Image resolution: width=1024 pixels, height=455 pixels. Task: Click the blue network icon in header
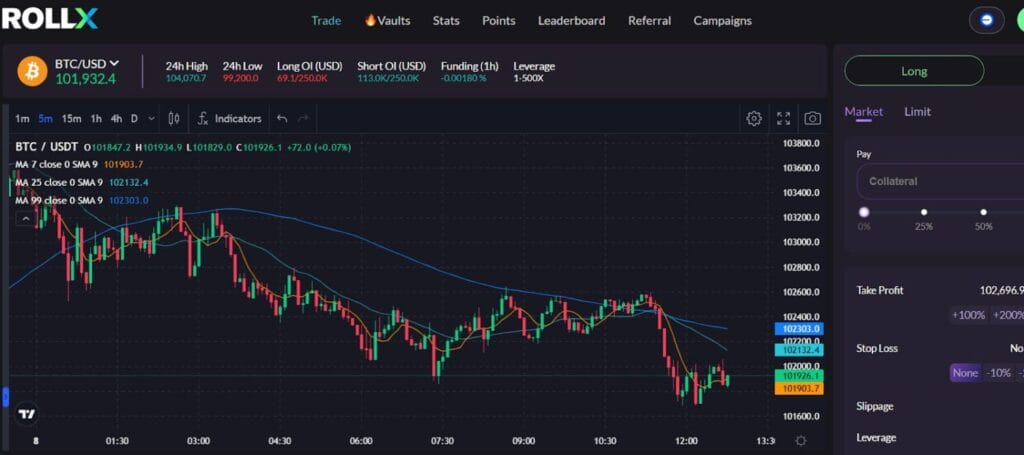(x=986, y=20)
